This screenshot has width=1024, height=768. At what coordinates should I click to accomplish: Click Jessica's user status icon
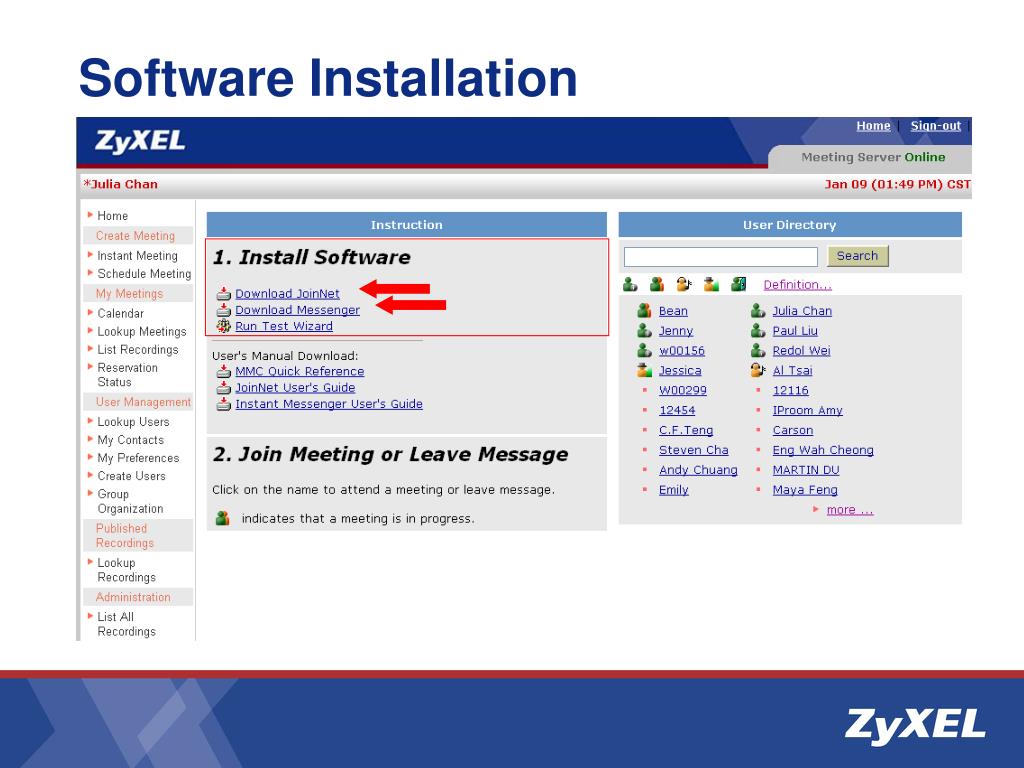point(645,370)
